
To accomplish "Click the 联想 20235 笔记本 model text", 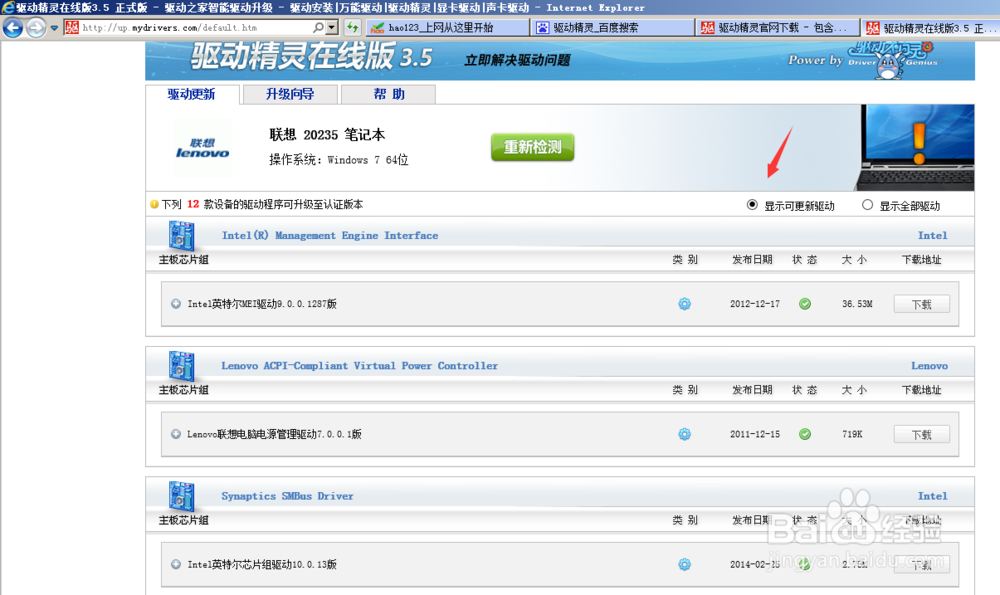I will (x=327, y=135).
